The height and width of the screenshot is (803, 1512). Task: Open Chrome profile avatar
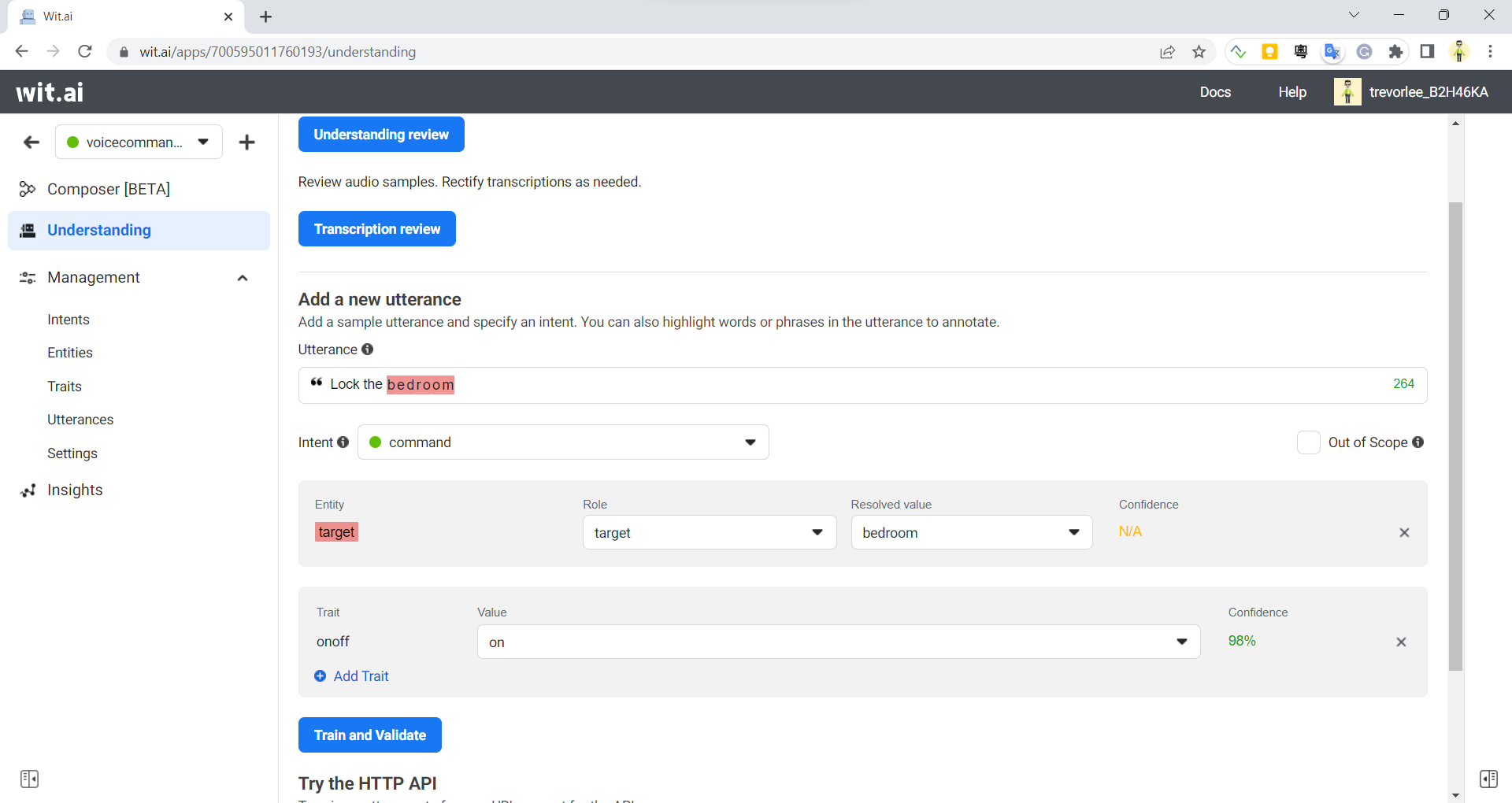(1459, 52)
